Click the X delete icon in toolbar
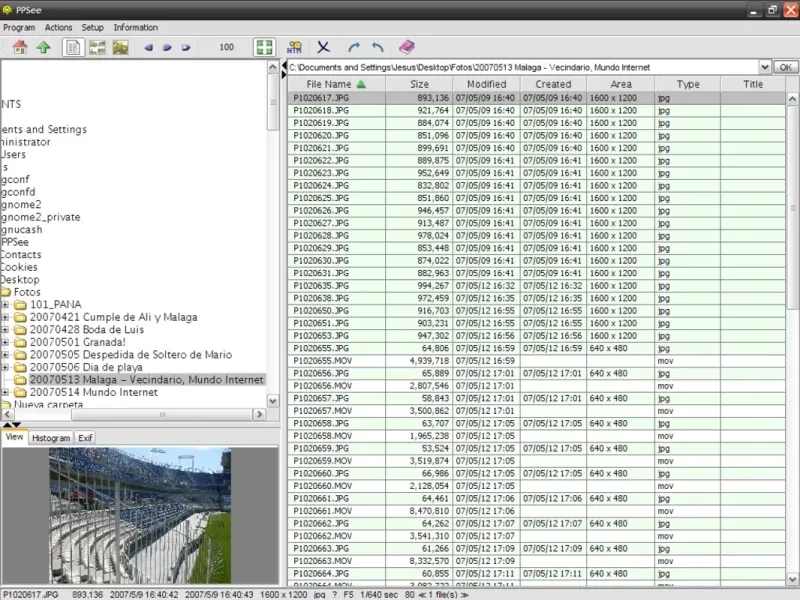 [x=323, y=47]
